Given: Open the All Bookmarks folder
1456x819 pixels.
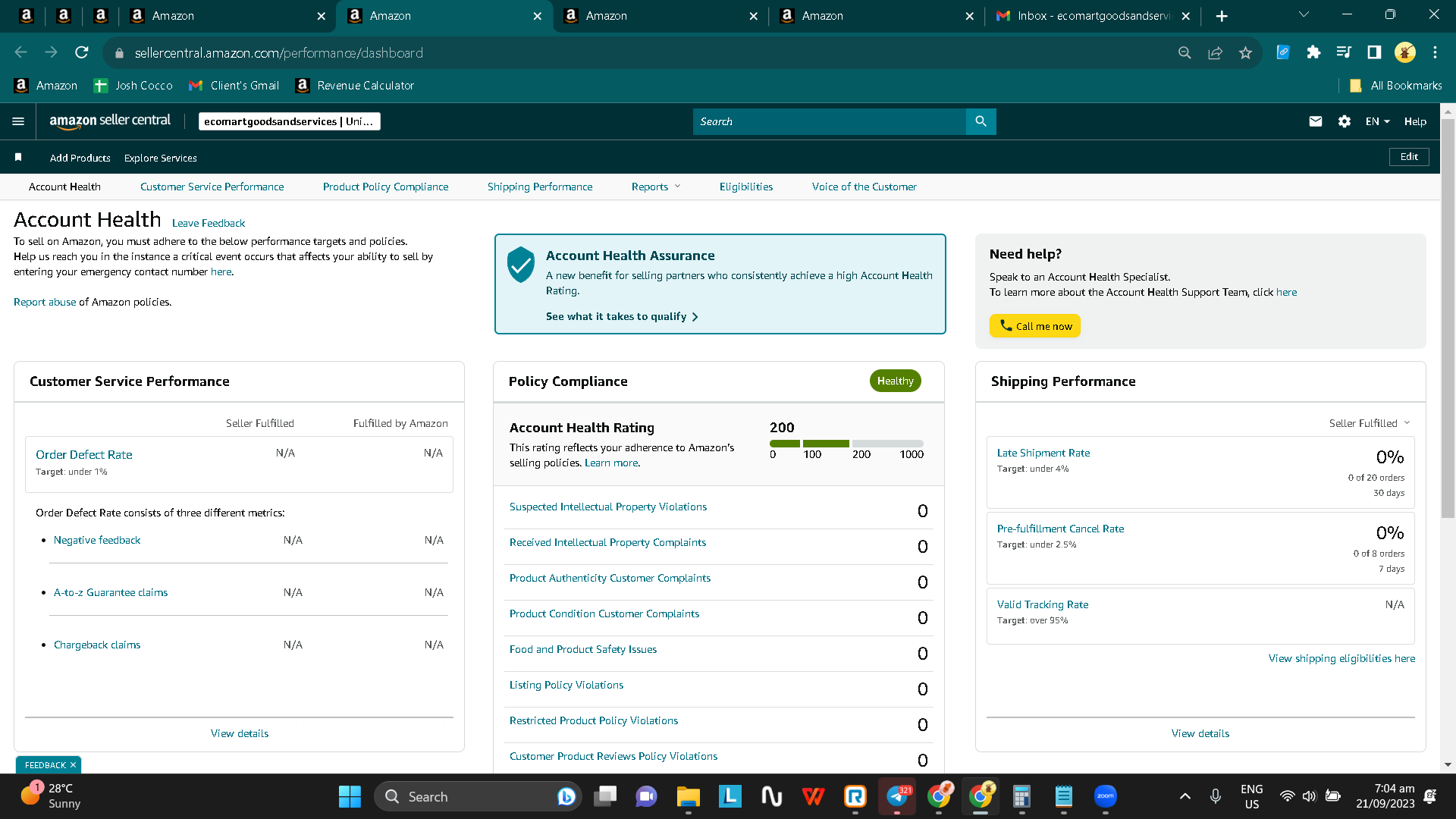Looking at the screenshot, I should pos(1395,86).
